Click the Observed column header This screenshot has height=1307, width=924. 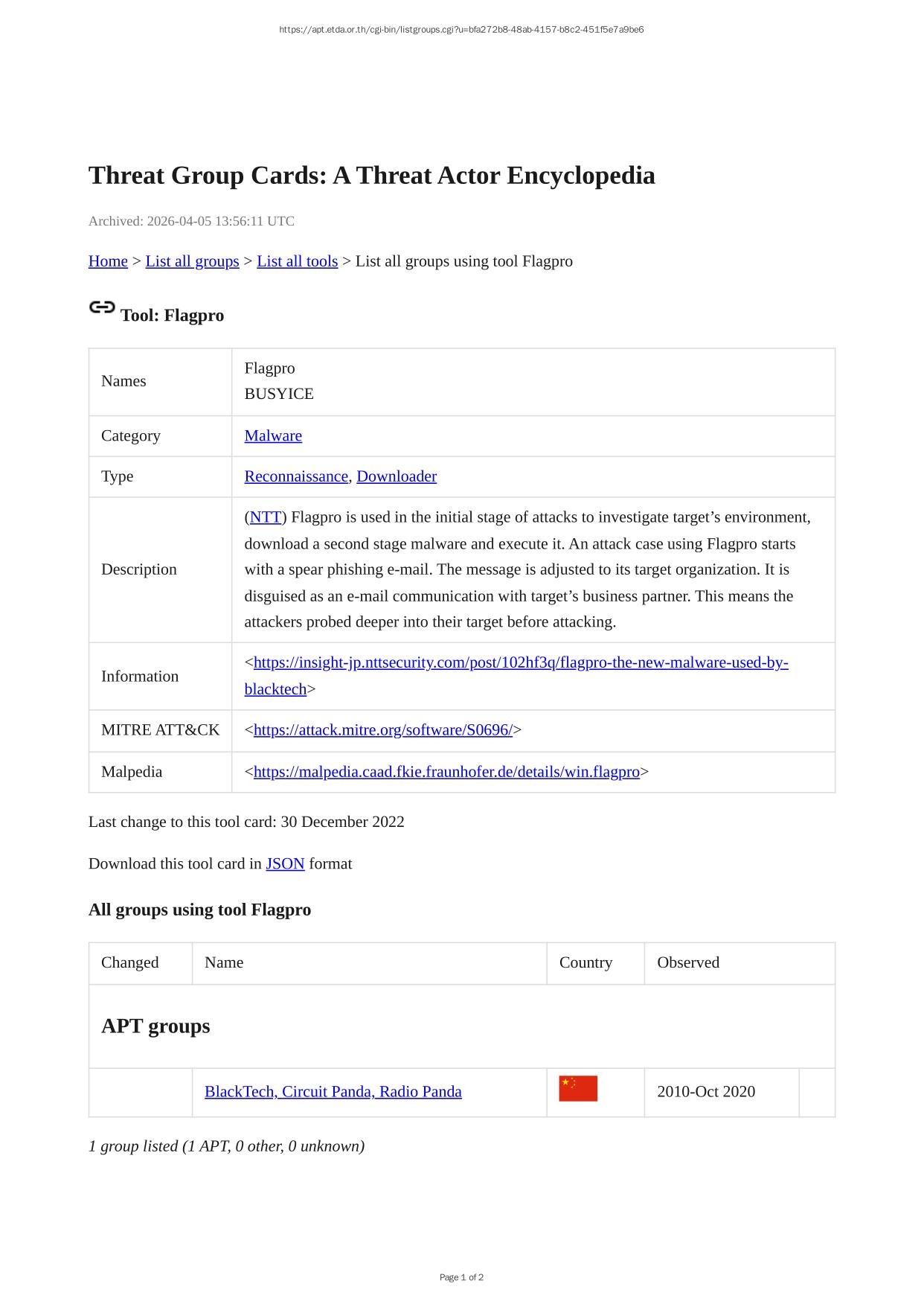[688, 962]
